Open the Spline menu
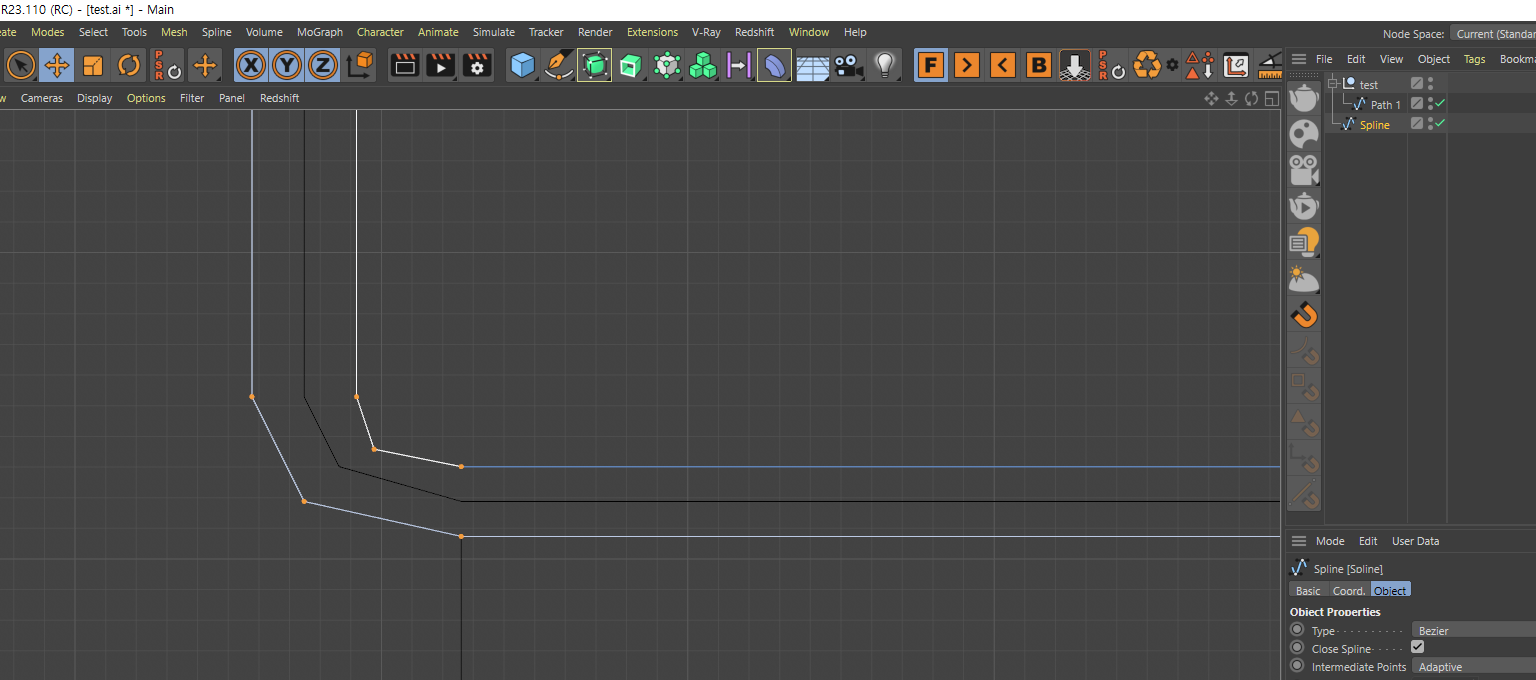1536x680 pixels. (x=216, y=32)
